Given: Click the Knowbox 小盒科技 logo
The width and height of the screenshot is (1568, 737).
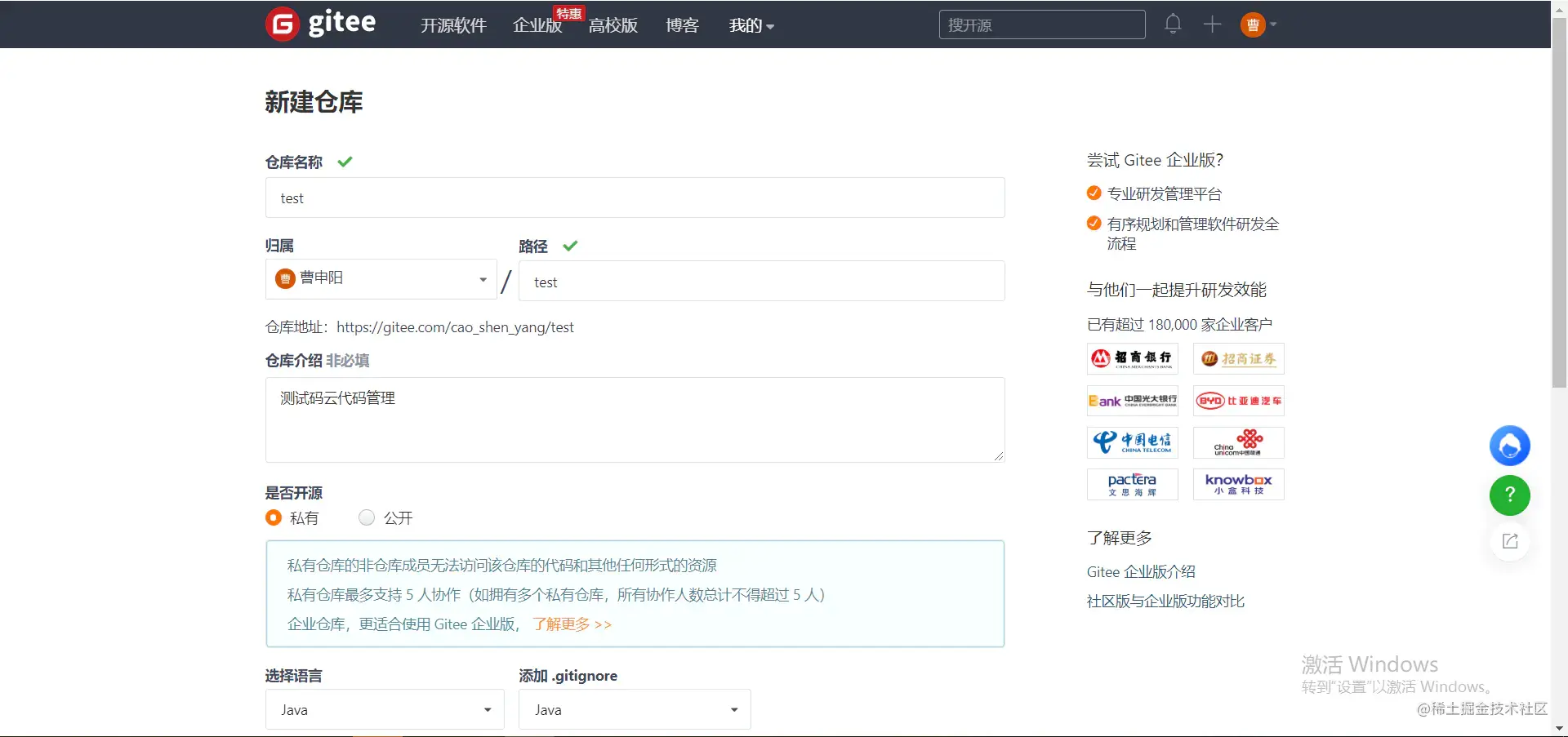Looking at the screenshot, I should [x=1238, y=484].
